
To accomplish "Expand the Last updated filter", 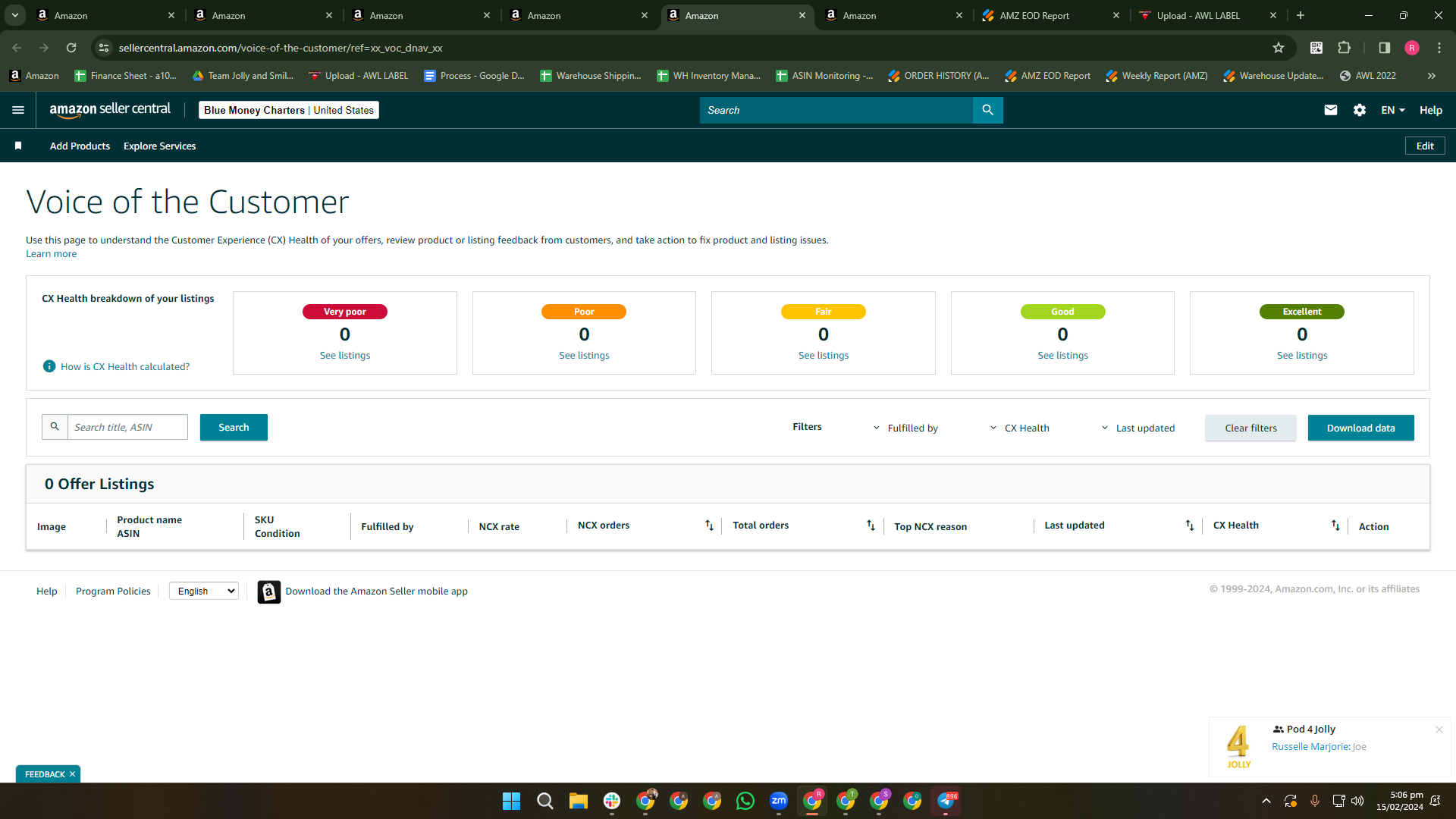I will [1137, 428].
